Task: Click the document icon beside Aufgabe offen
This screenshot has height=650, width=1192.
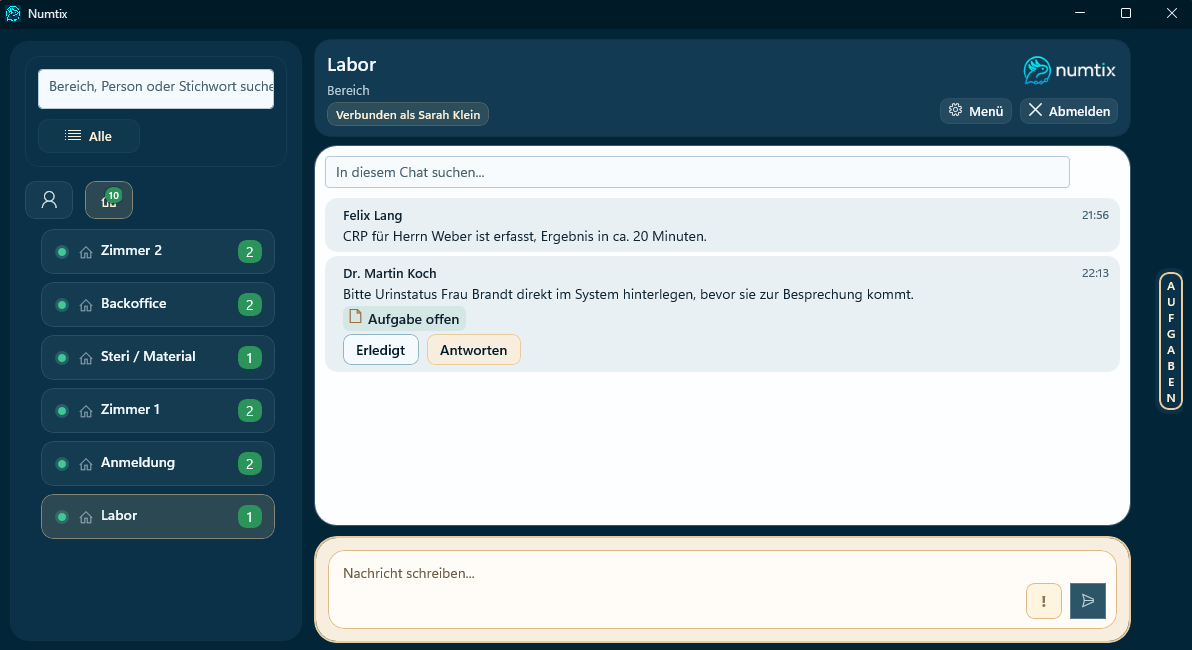Action: click(x=355, y=317)
